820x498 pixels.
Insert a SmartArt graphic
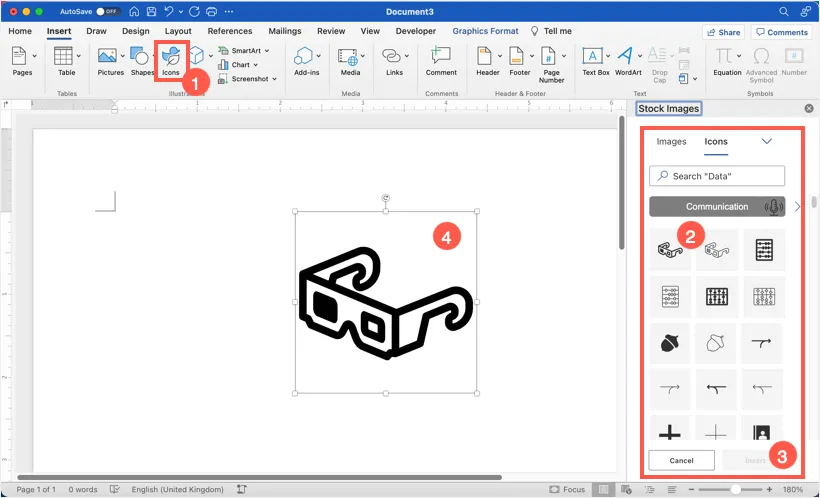tap(241, 51)
